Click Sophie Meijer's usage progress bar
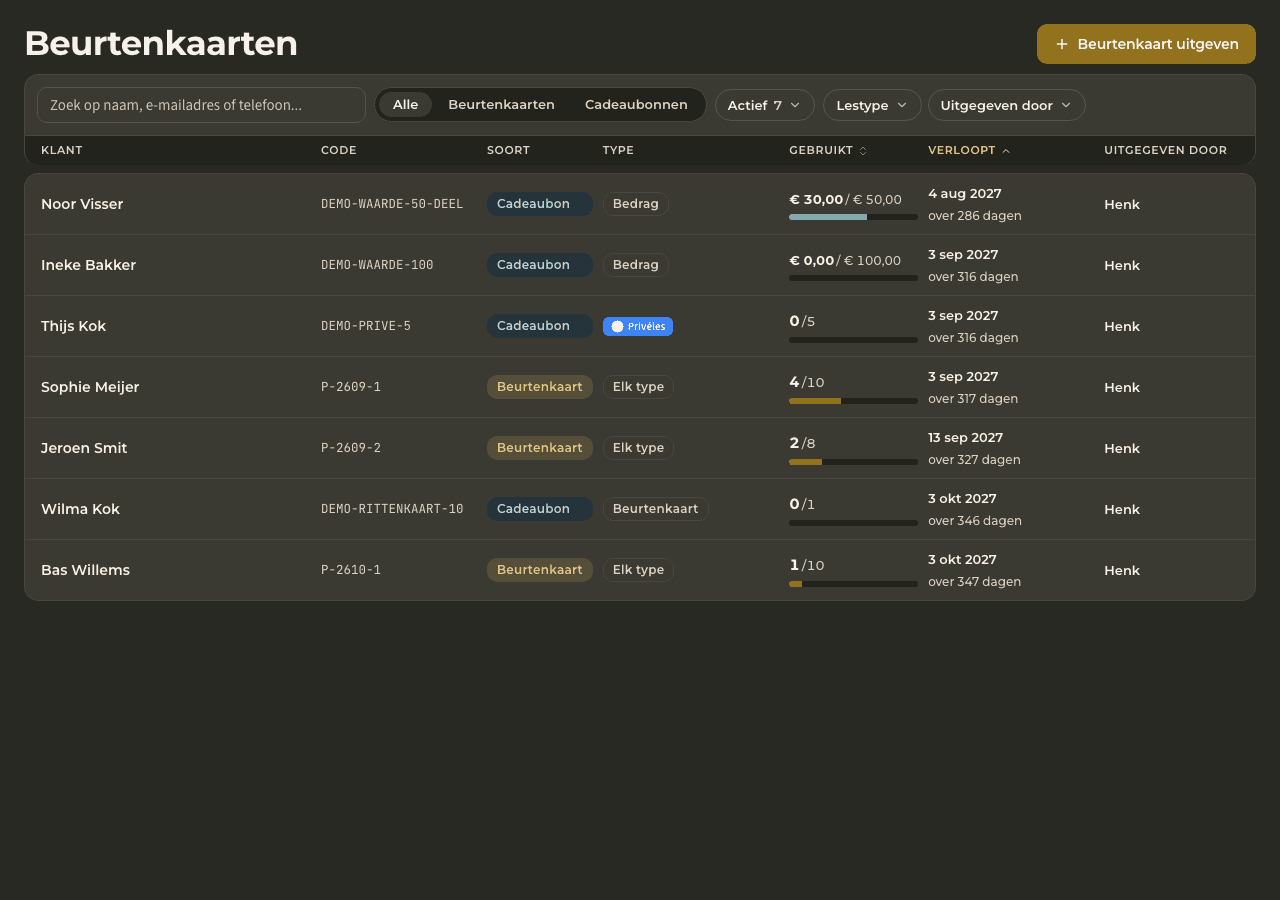Viewport: 1280px width, 900px height. [853, 401]
